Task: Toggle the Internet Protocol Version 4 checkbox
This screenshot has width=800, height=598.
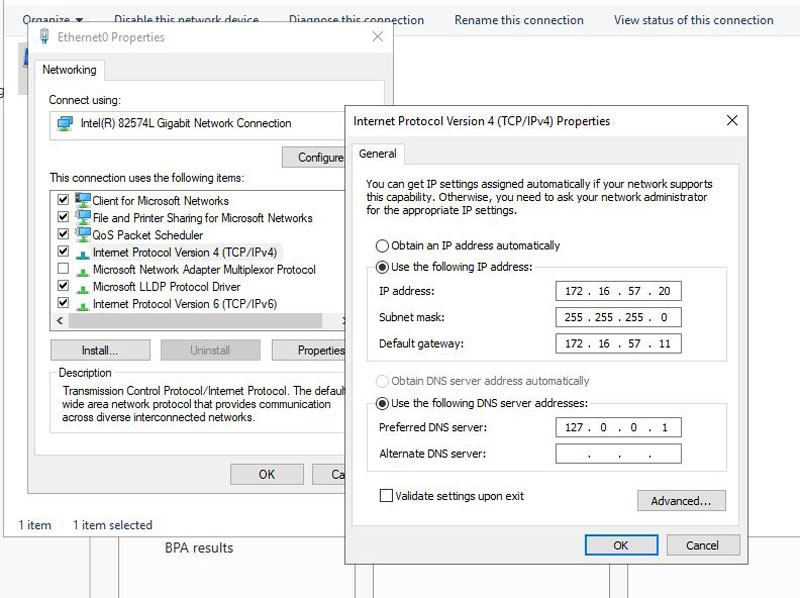Action: [63, 251]
